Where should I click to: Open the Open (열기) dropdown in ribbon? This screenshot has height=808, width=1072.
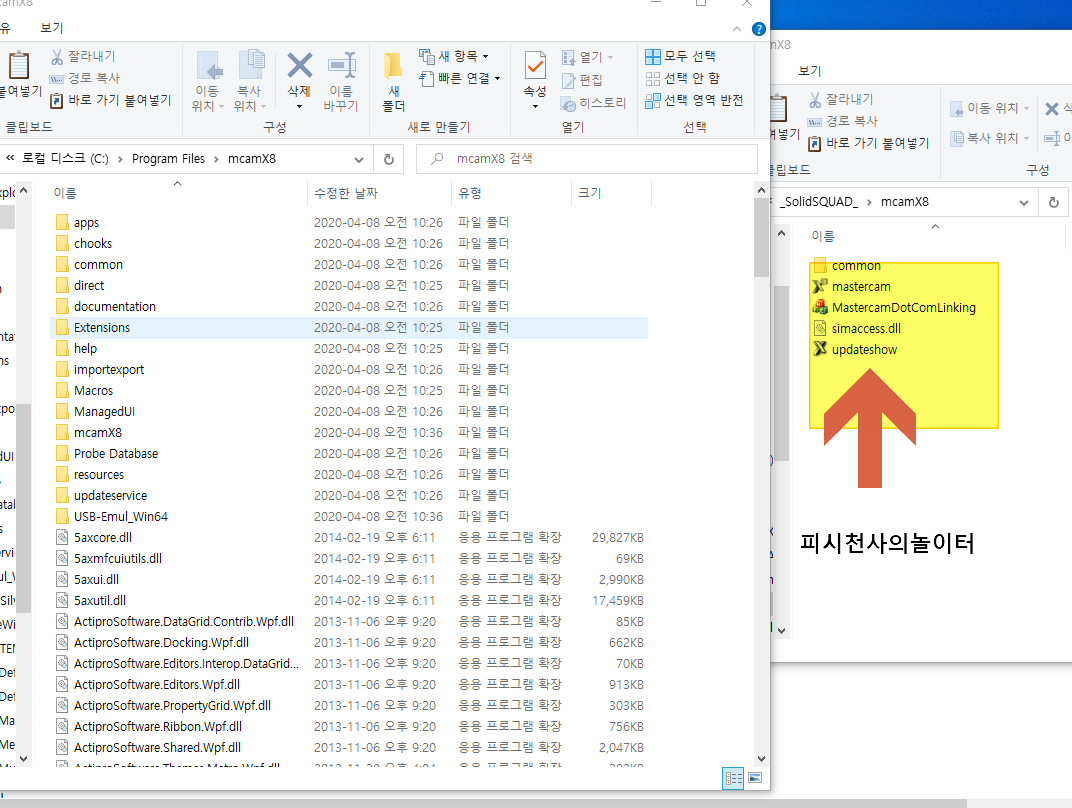click(587, 57)
